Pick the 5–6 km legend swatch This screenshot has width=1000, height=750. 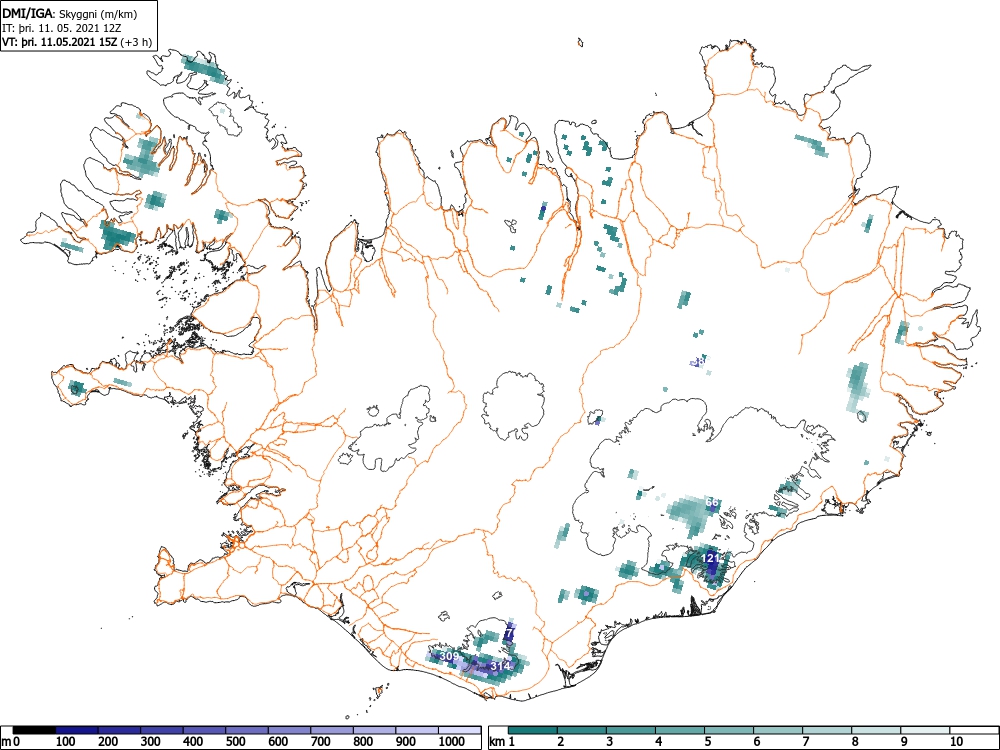click(x=730, y=730)
